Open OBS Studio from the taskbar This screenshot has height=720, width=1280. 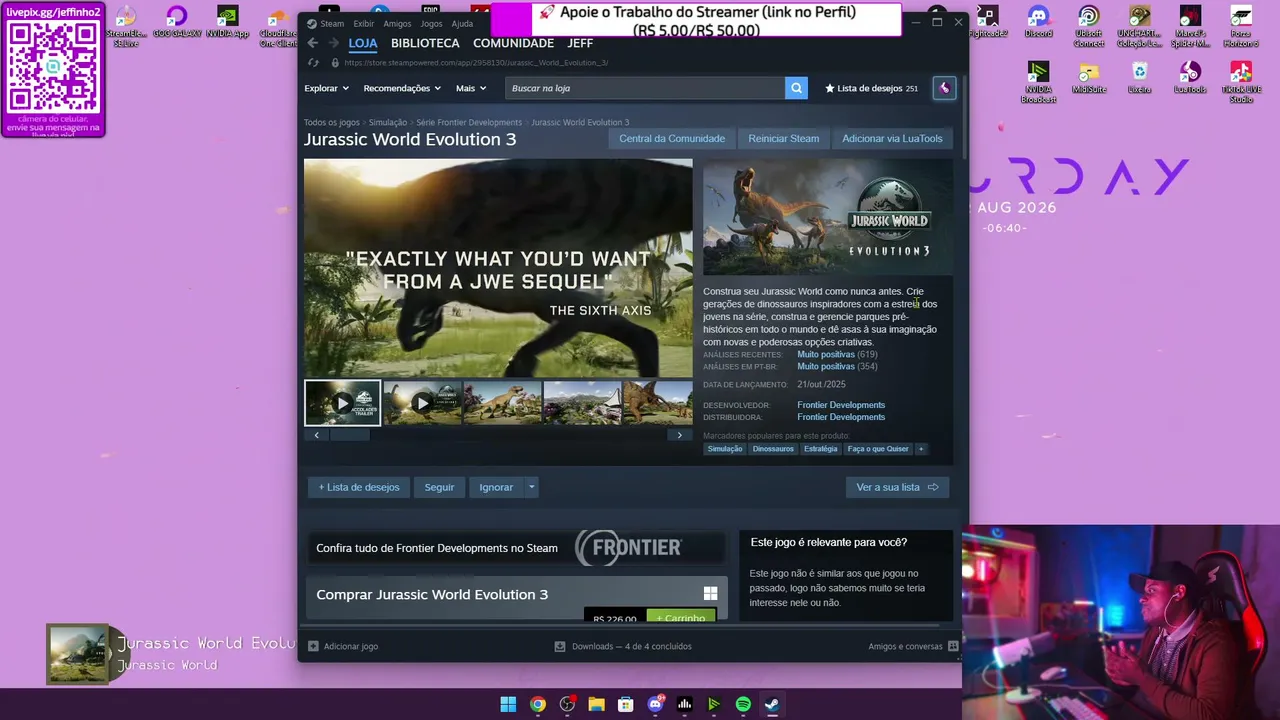(567, 704)
